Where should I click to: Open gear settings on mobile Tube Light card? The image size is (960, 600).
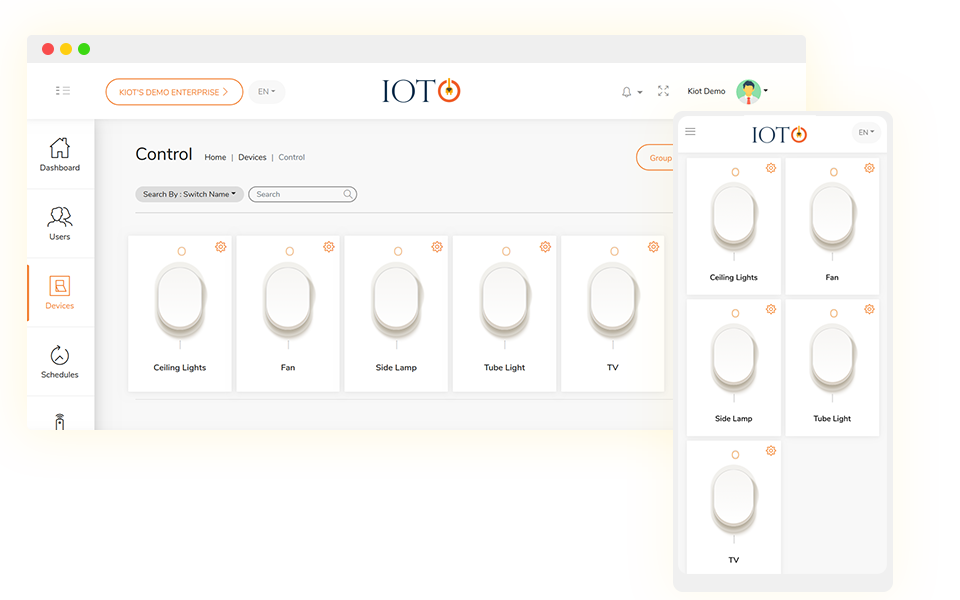pos(869,310)
